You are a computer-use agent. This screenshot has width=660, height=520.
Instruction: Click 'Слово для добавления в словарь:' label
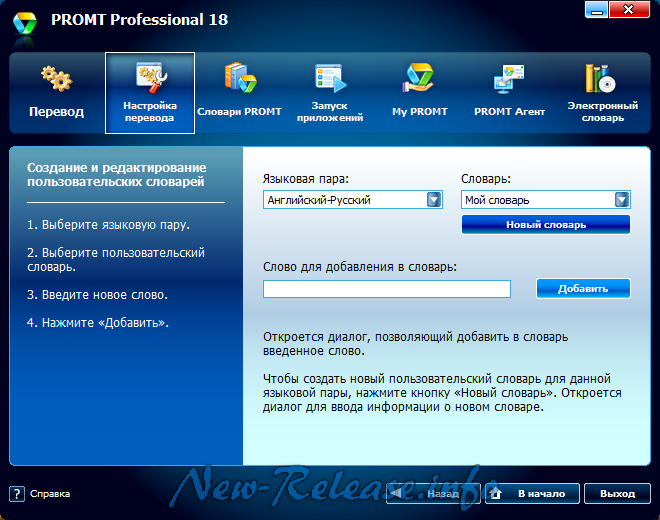coord(360,267)
